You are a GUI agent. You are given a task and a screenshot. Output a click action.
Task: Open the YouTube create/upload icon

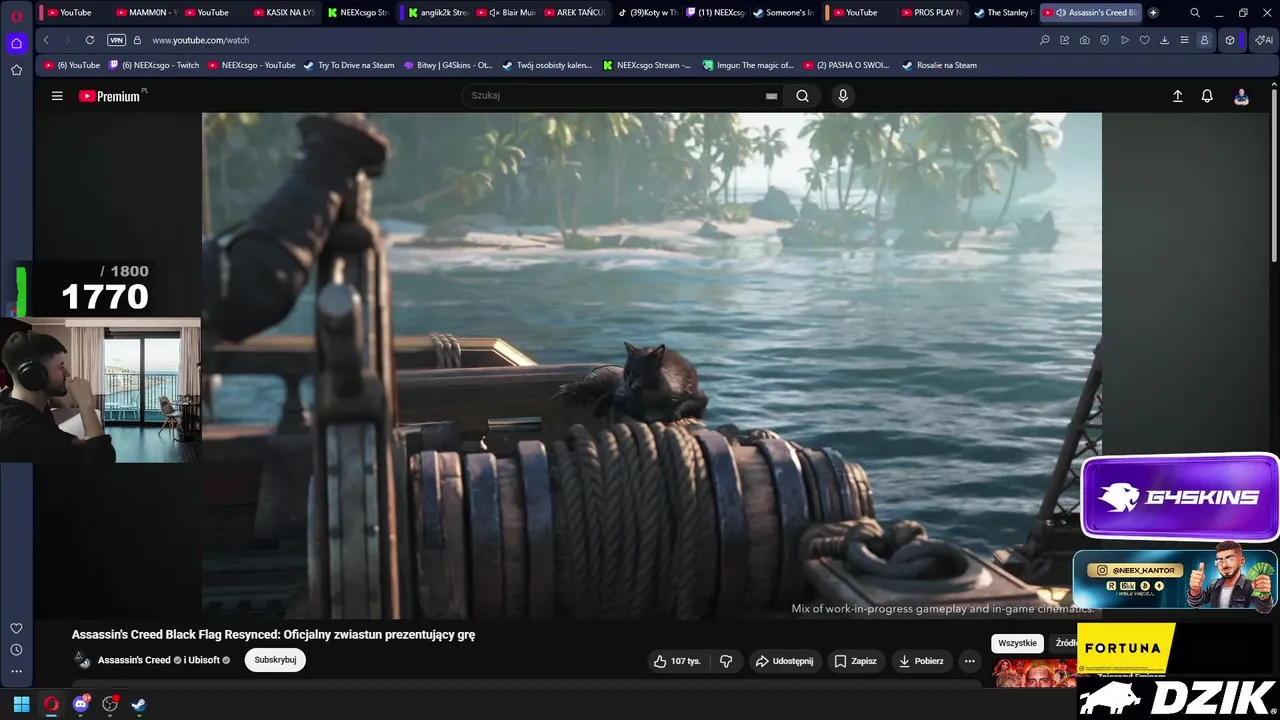tap(1177, 96)
